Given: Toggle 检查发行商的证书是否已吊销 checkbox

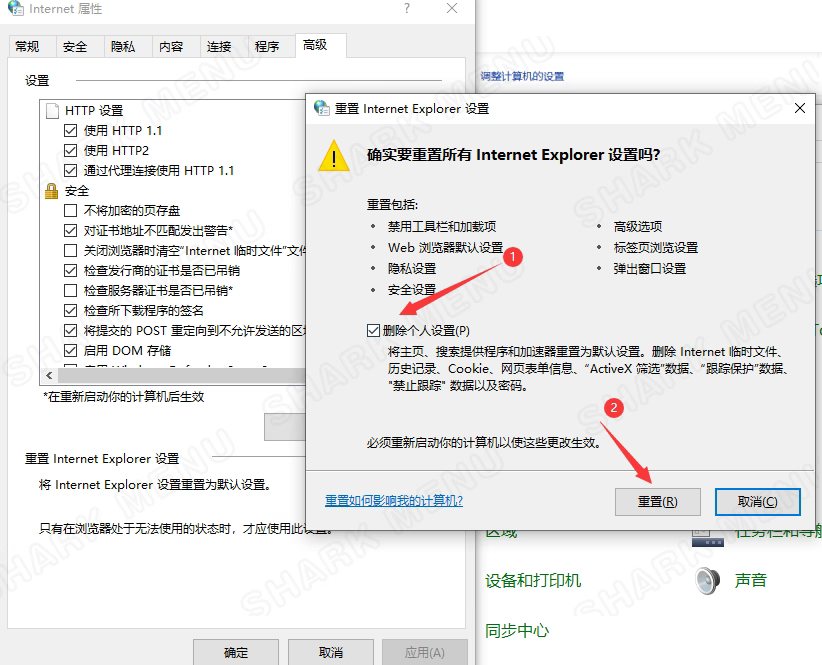Looking at the screenshot, I should tap(70, 270).
